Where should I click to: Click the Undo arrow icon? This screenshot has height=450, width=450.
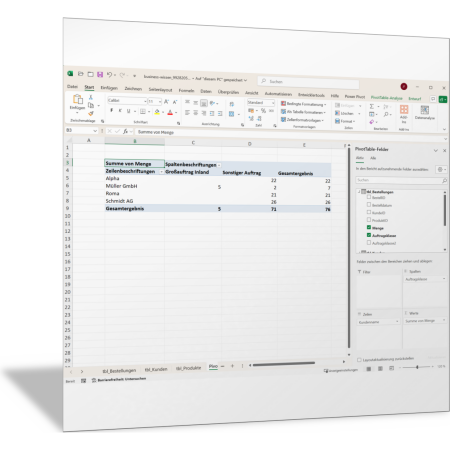pos(109,75)
